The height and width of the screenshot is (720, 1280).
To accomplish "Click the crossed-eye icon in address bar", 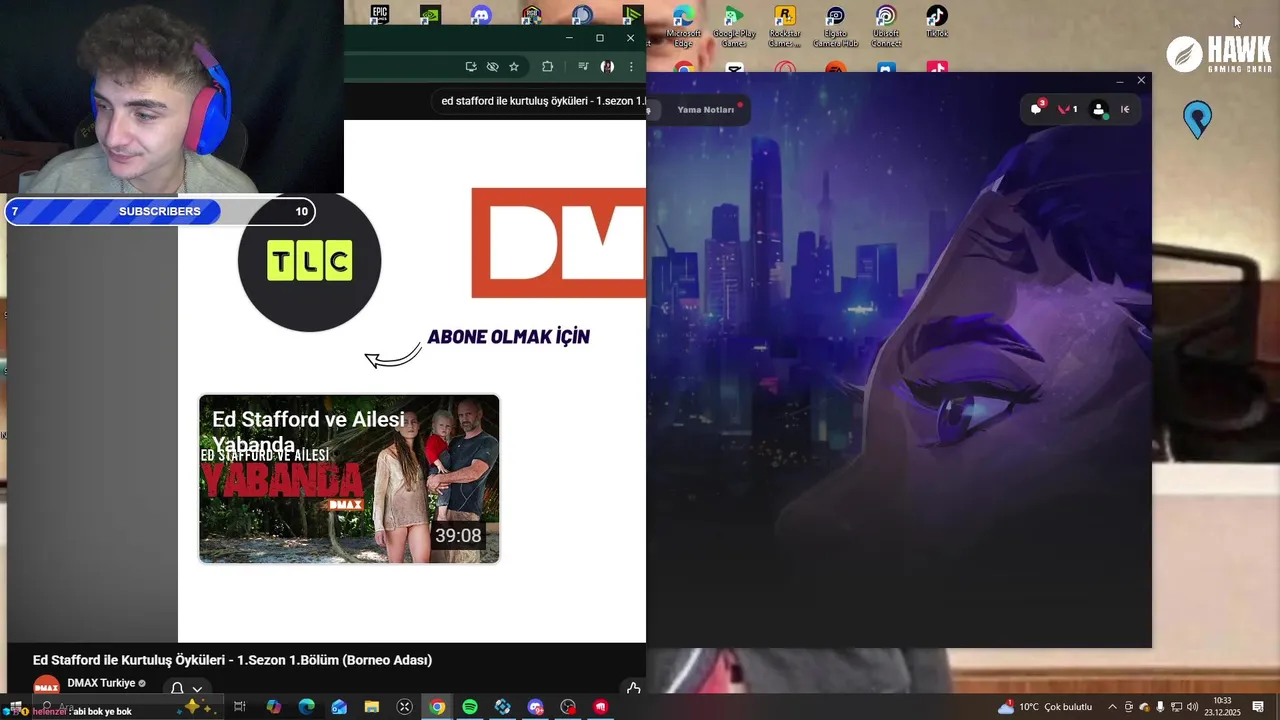I will [x=493, y=67].
